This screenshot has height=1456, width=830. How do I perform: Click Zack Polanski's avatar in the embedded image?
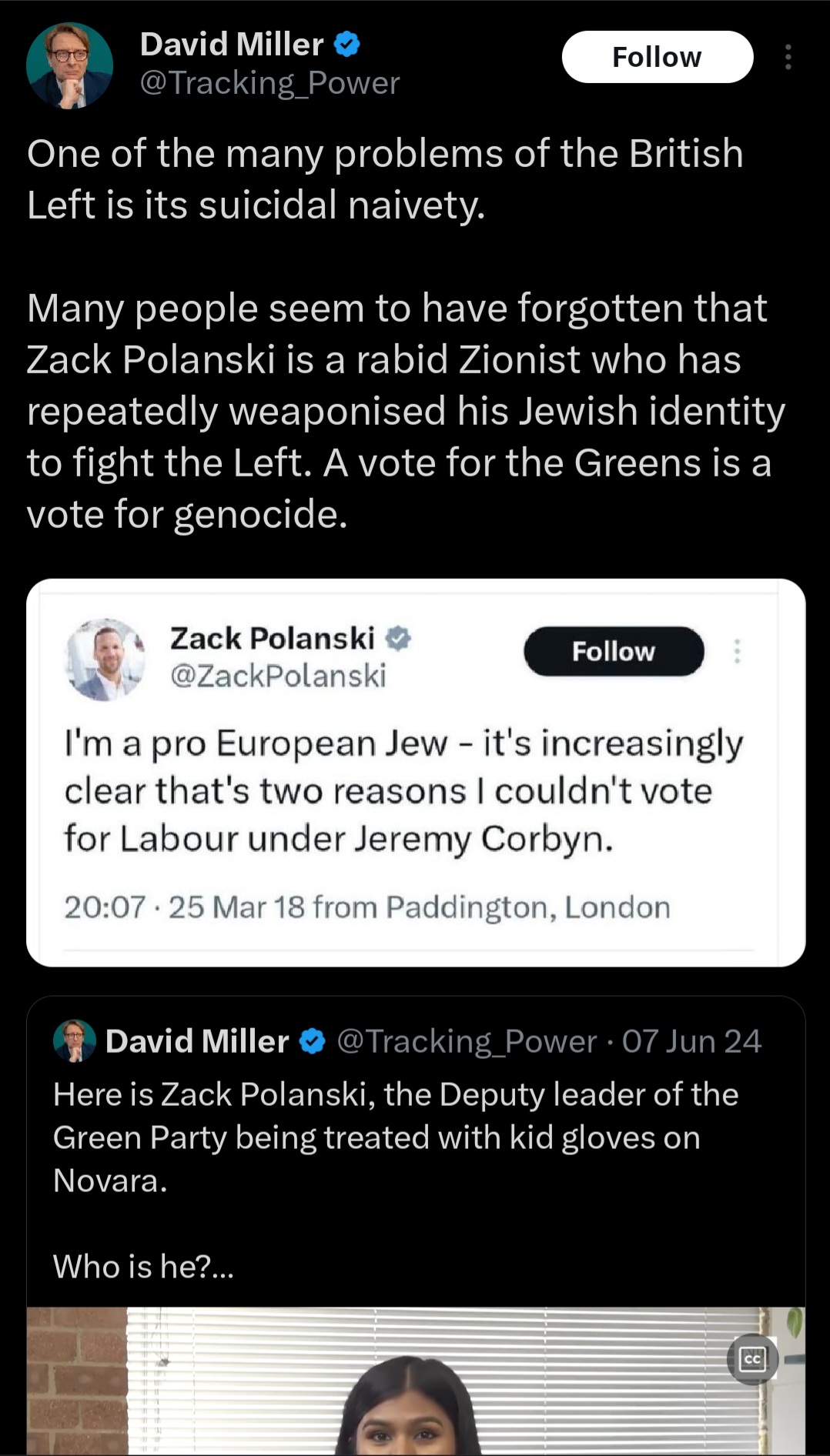[x=105, y=659]
